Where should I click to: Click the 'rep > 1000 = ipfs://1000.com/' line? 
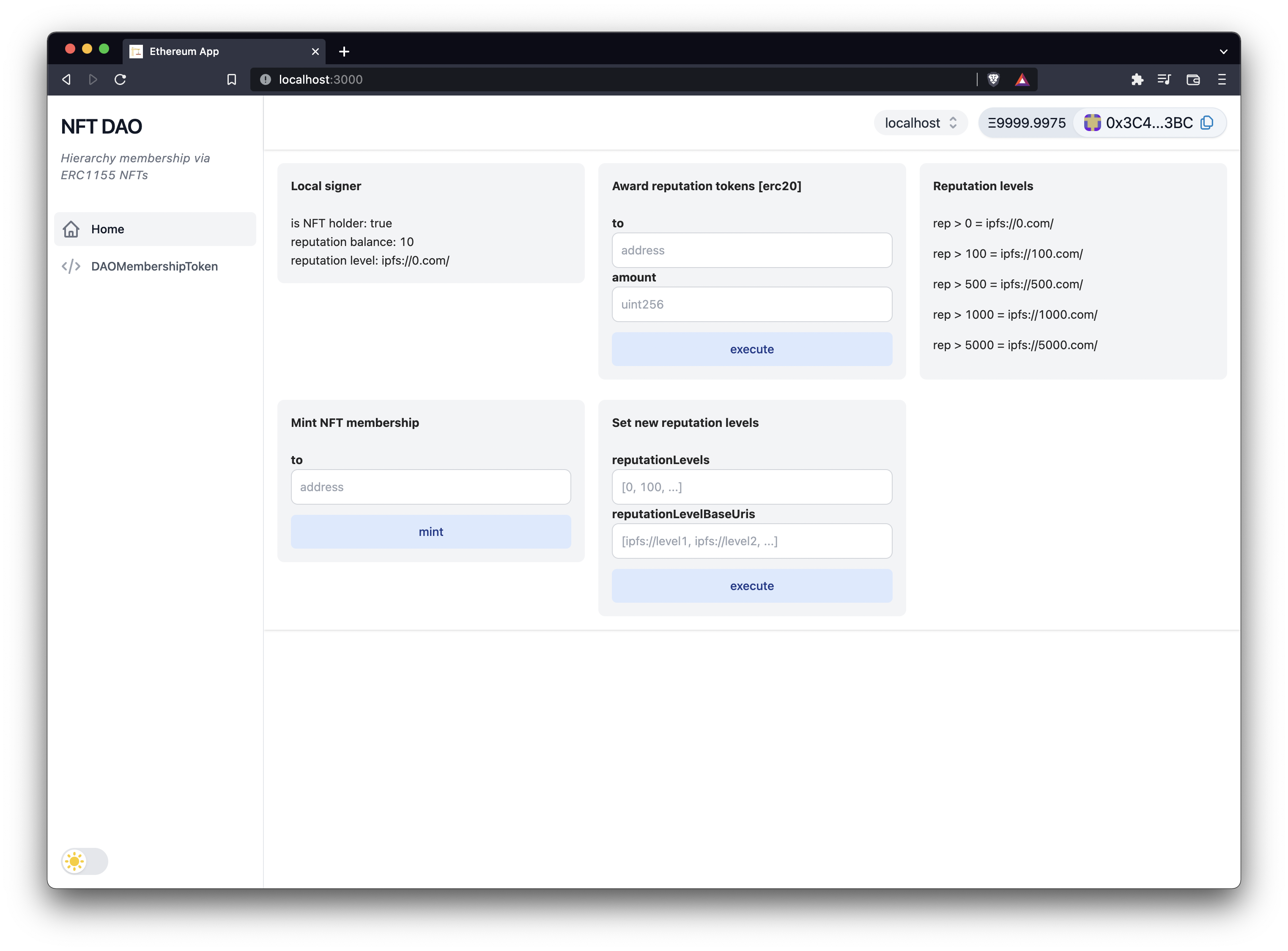(x=1015, y=315)
